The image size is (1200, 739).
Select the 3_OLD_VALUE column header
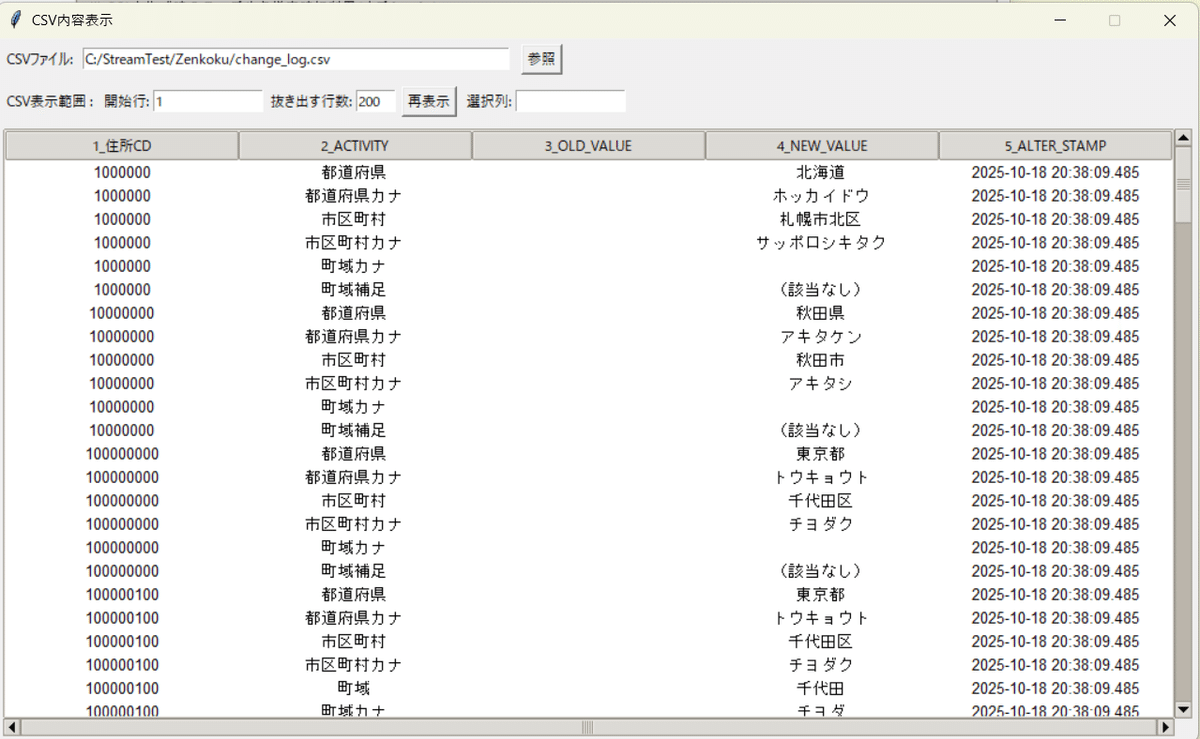point(587,145)
